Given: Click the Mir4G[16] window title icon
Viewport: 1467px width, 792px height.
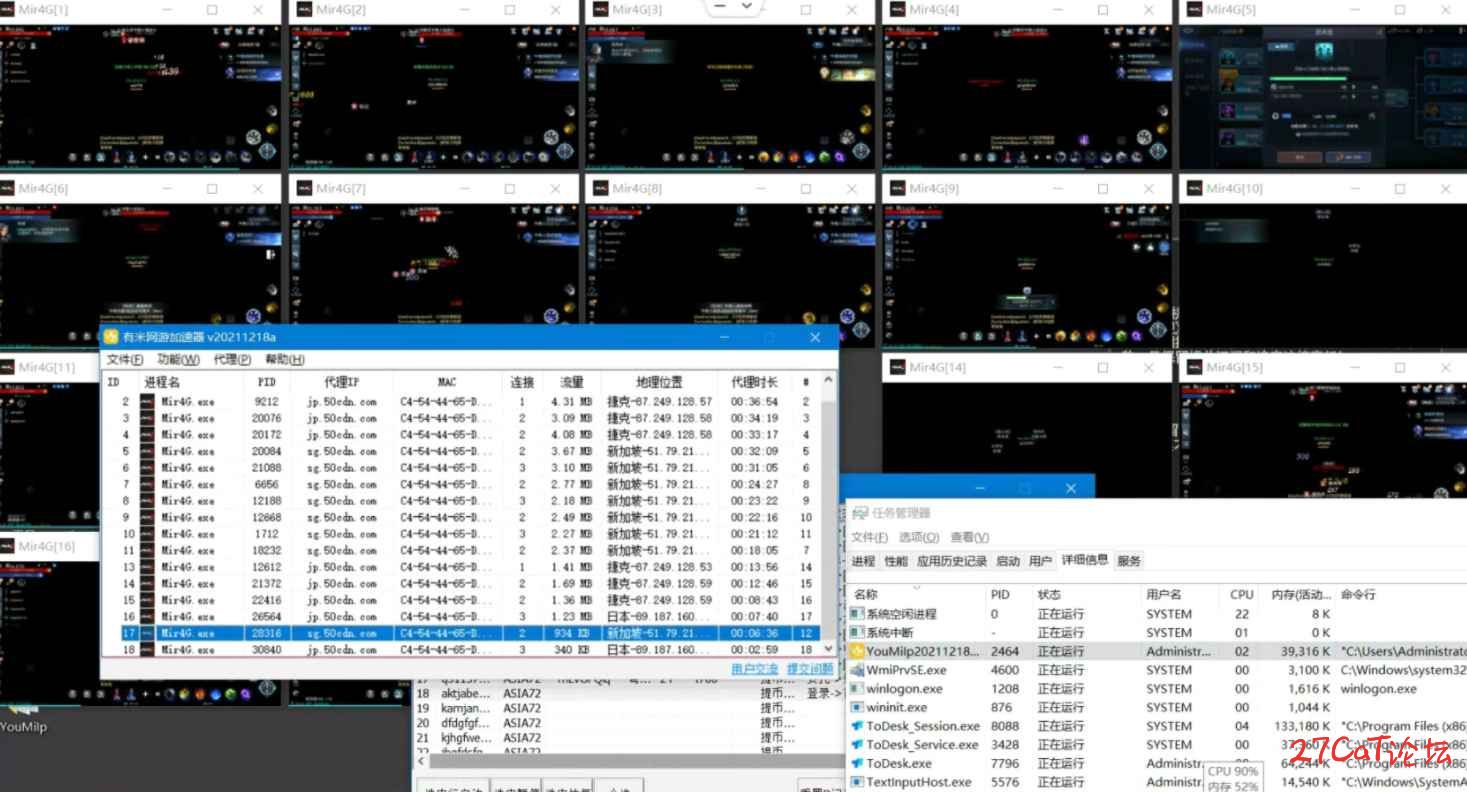Looking at the screenshot, I should 8,546.
